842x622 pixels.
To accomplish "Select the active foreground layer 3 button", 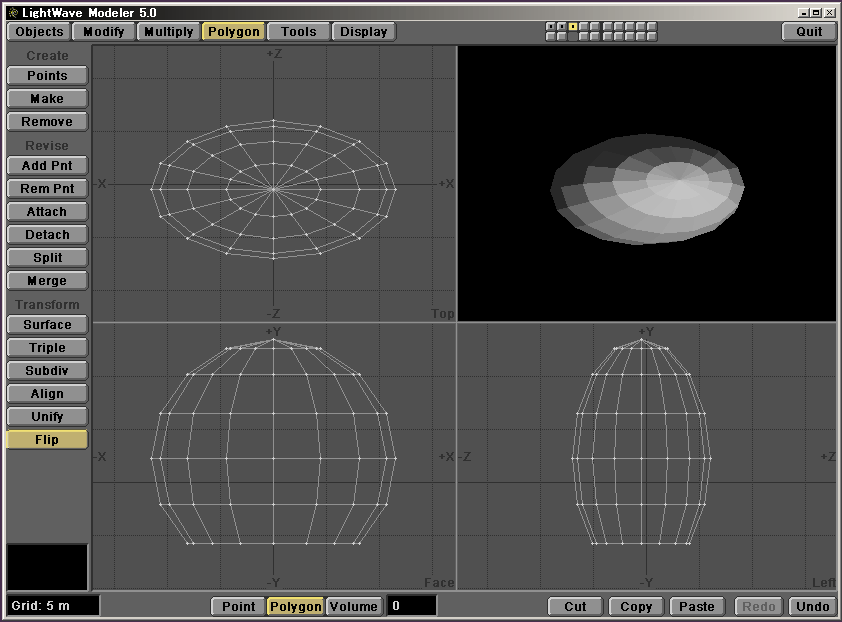I will coord(573,26).
